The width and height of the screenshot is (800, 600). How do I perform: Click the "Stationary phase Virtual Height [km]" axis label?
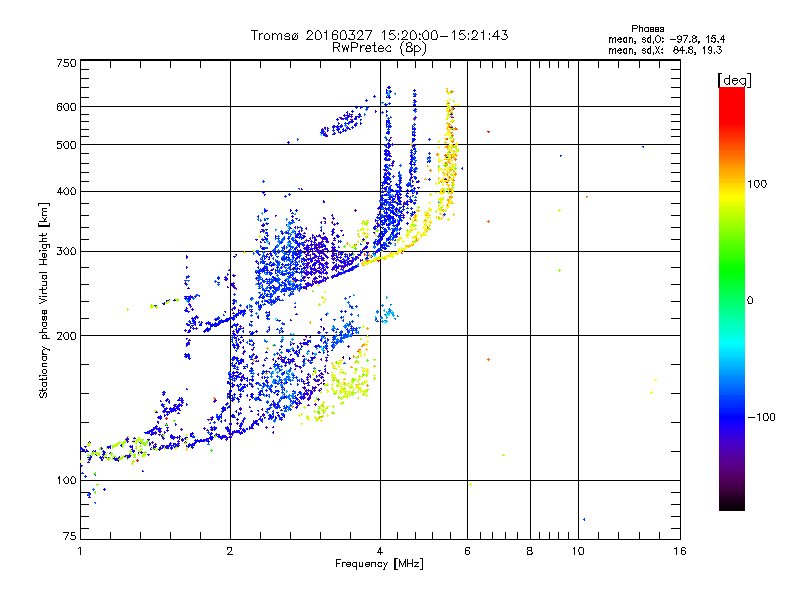pyautogui.click(x=43, y=300)
